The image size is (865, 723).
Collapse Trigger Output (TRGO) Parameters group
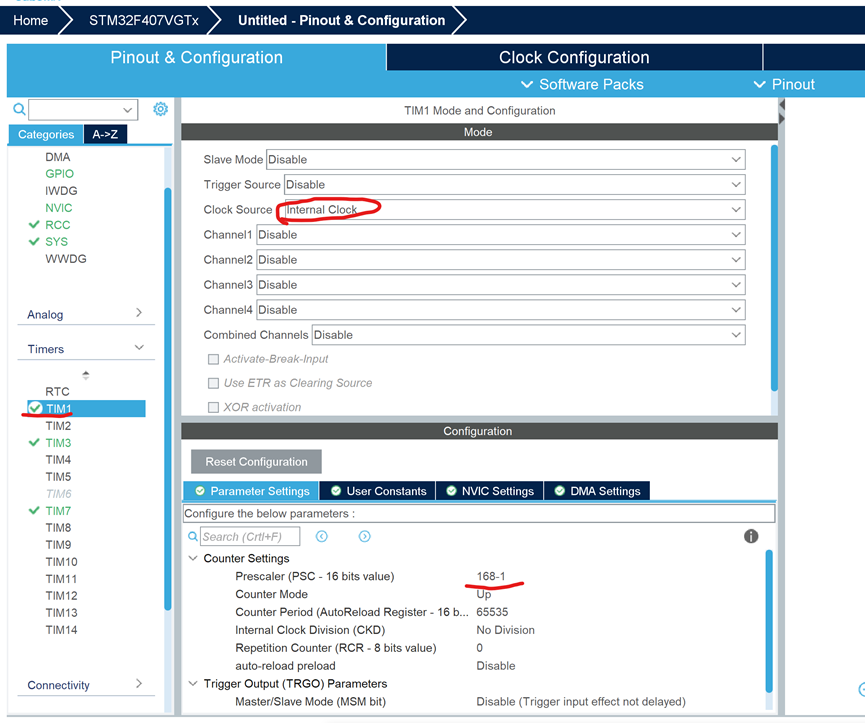tap(193, 683)
